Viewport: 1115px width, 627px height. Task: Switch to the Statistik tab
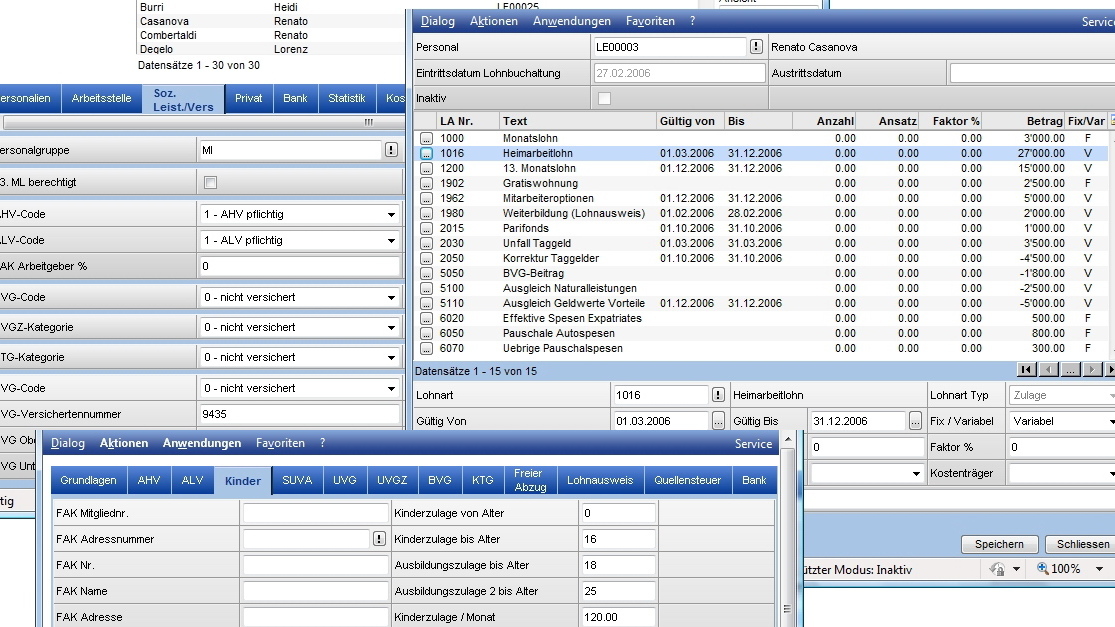pos(347,98)
